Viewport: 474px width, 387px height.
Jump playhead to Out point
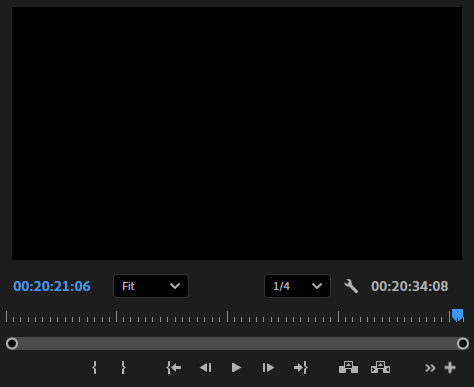[x=301, y=368]
